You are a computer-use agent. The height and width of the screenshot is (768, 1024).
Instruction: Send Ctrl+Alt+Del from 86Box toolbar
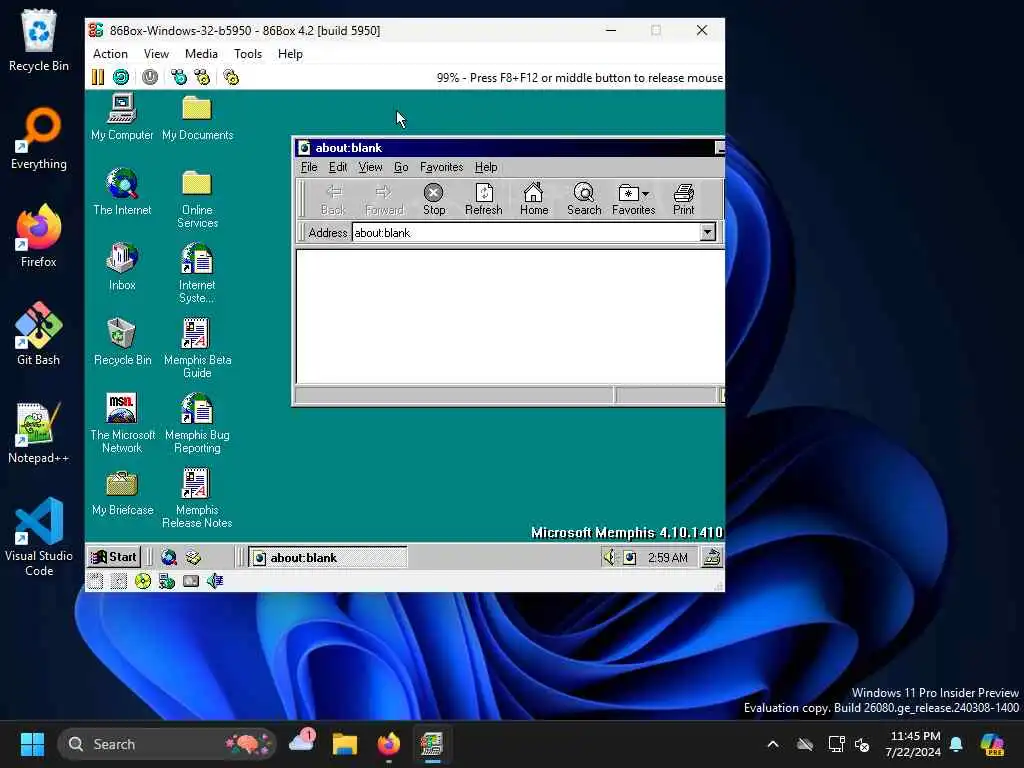coord(179,77)
